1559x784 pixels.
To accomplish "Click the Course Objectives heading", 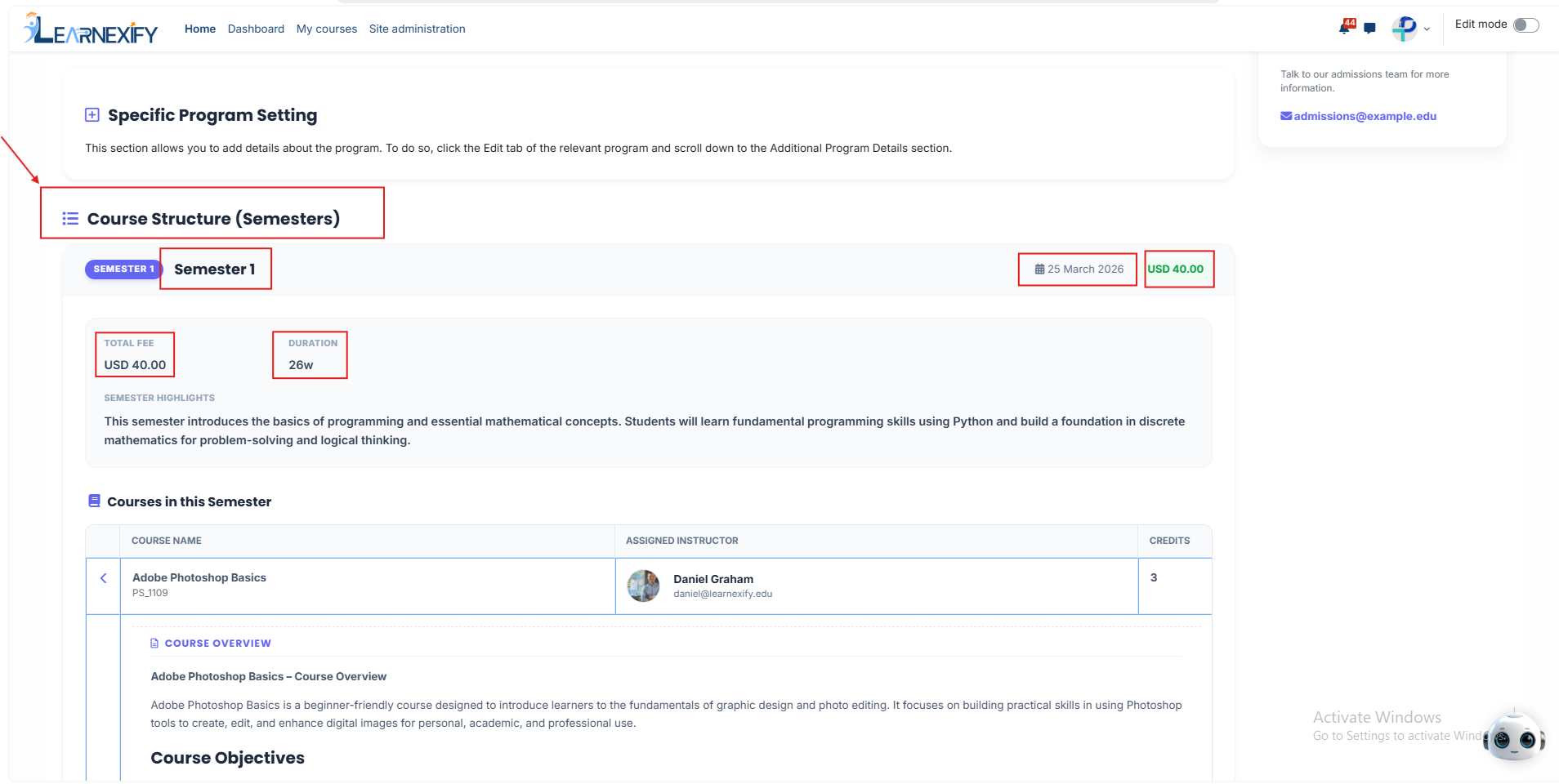I will (x=228, y=758).
